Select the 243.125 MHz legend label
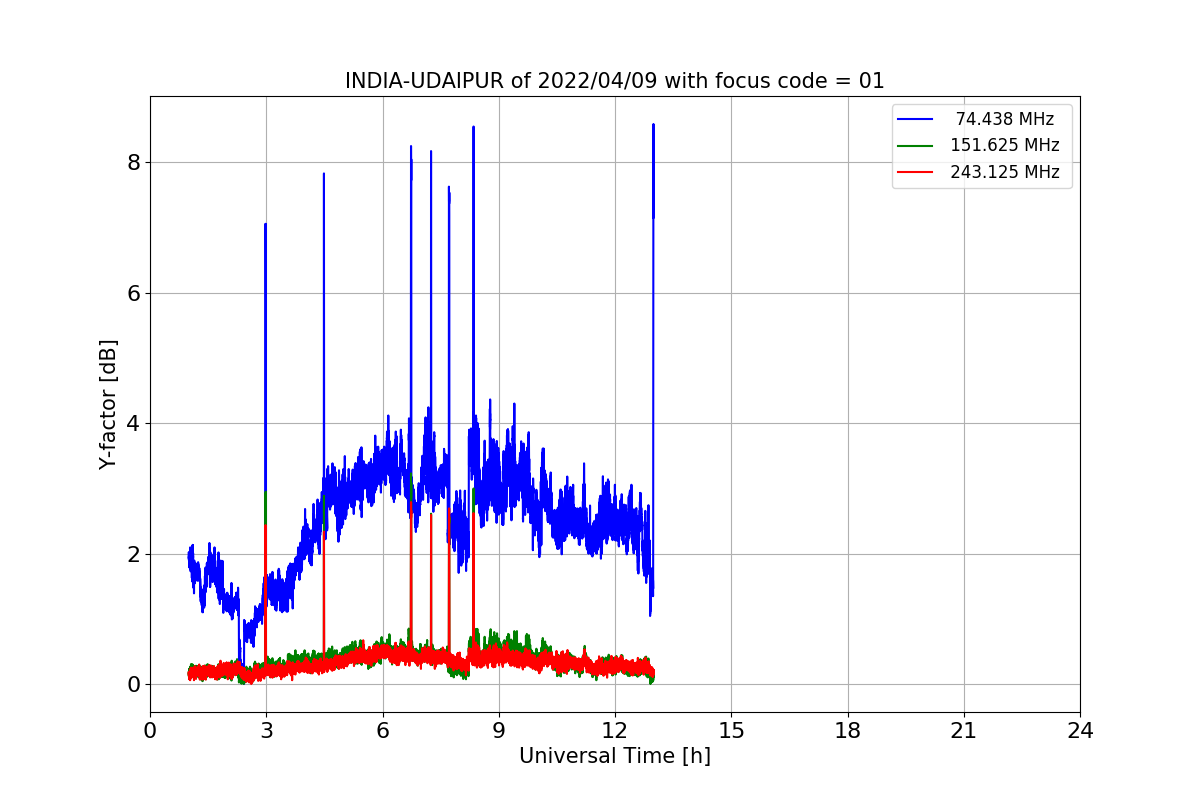The image size is (1200, 800). [1004, 172]
